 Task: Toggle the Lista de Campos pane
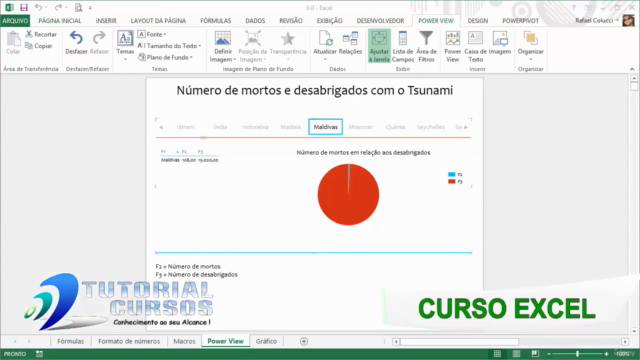pyautogui.click(x=403, y=46)
